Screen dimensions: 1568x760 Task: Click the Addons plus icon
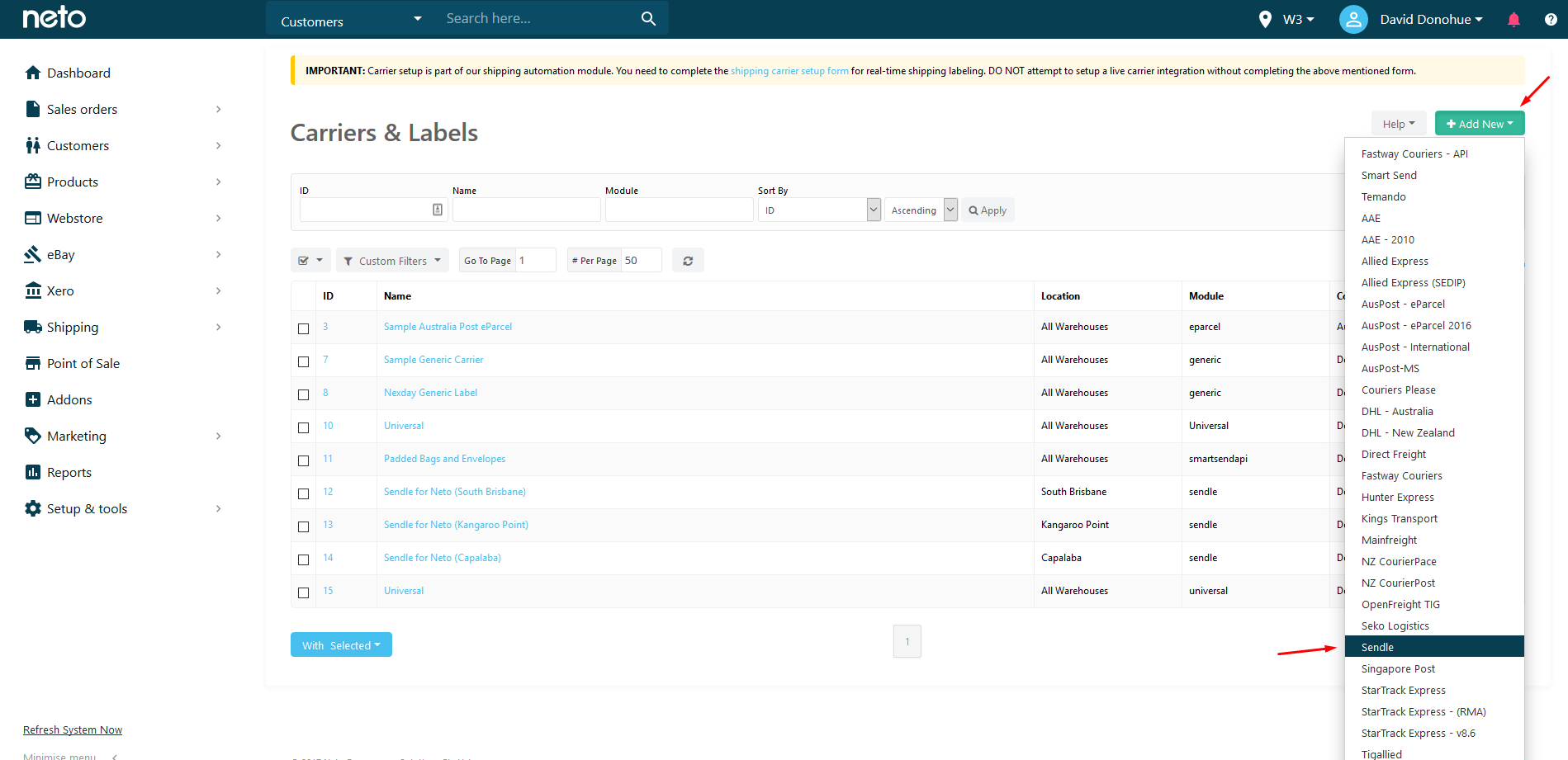(x=33, y=399)
